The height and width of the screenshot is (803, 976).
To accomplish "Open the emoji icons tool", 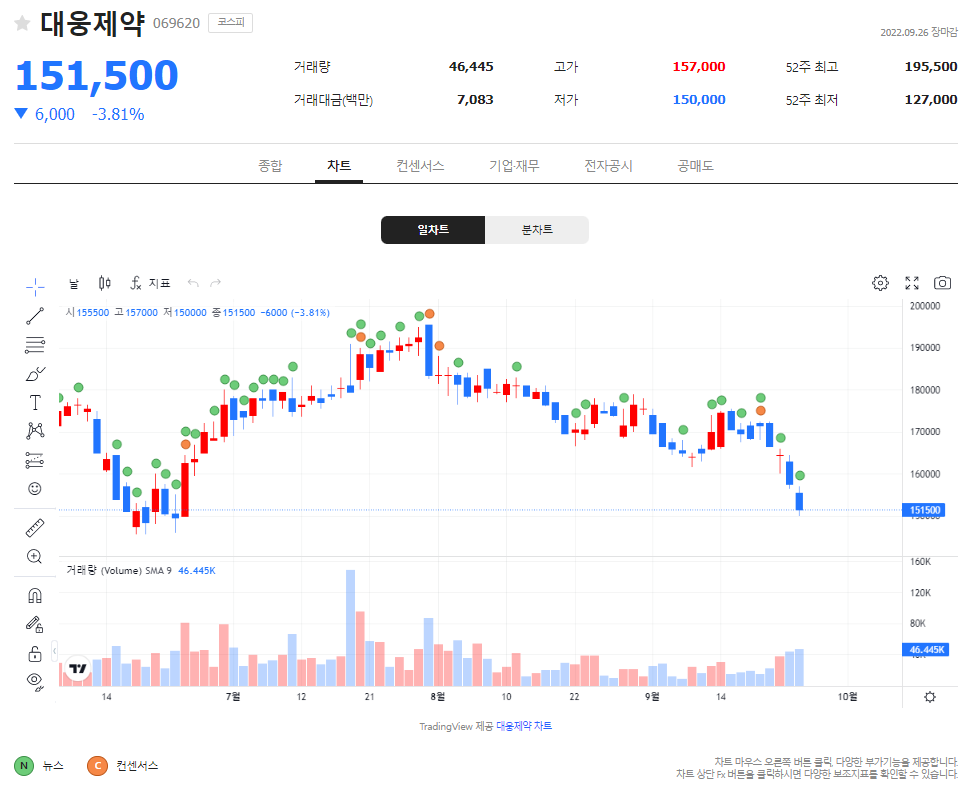I will point(35,489).
